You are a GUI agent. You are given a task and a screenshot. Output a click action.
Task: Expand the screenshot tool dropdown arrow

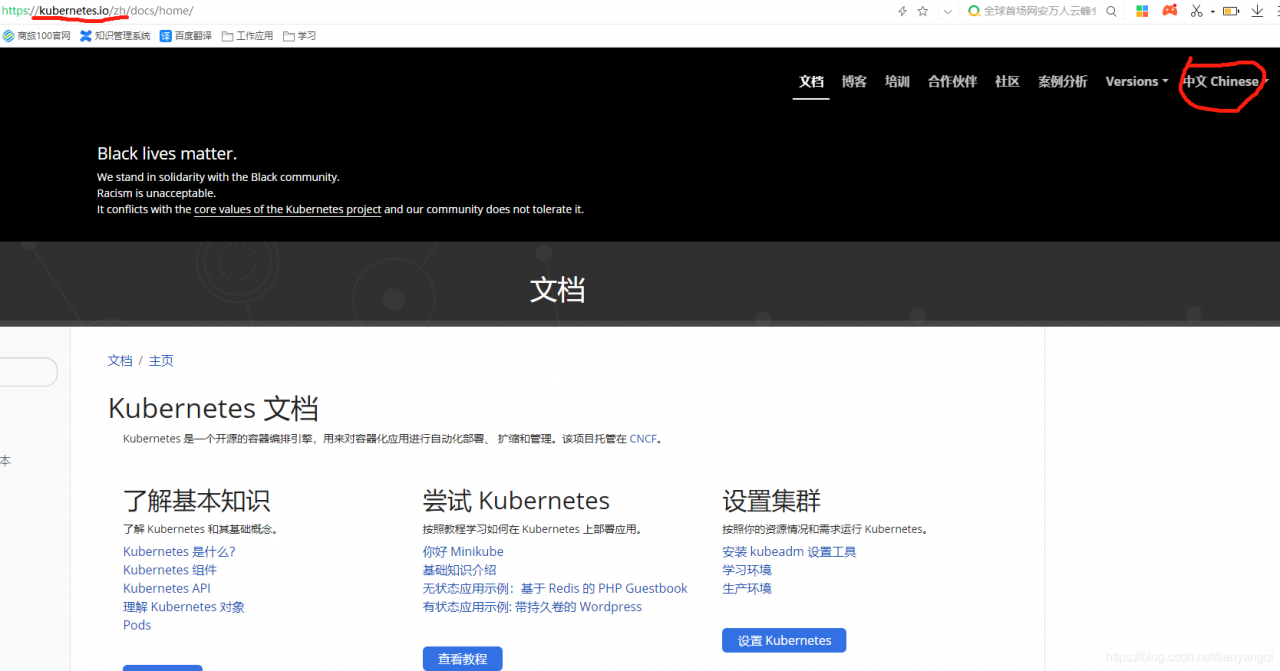(1212, 12)
